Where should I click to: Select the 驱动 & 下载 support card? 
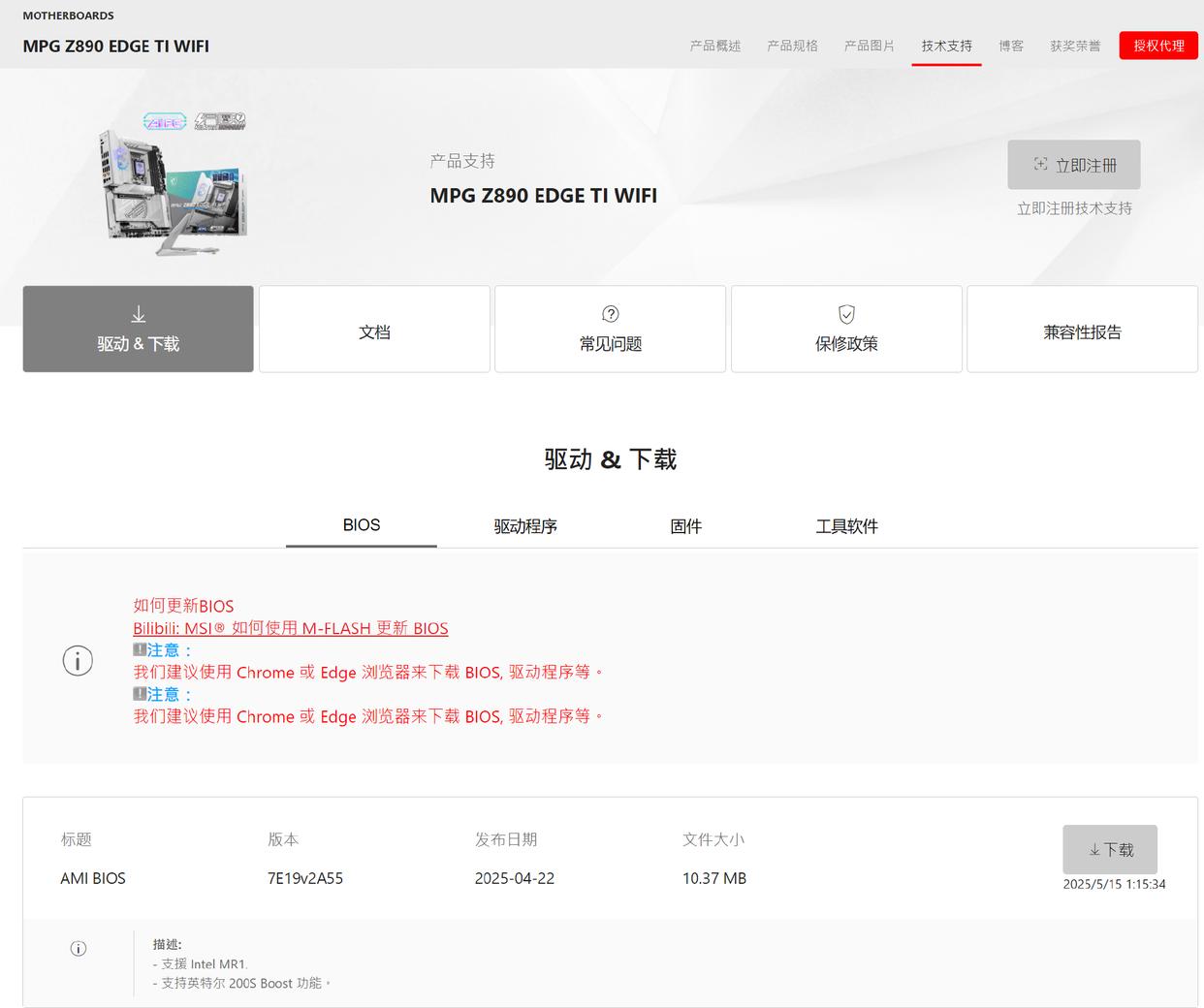pyautogui.click(x=139, y=329)
